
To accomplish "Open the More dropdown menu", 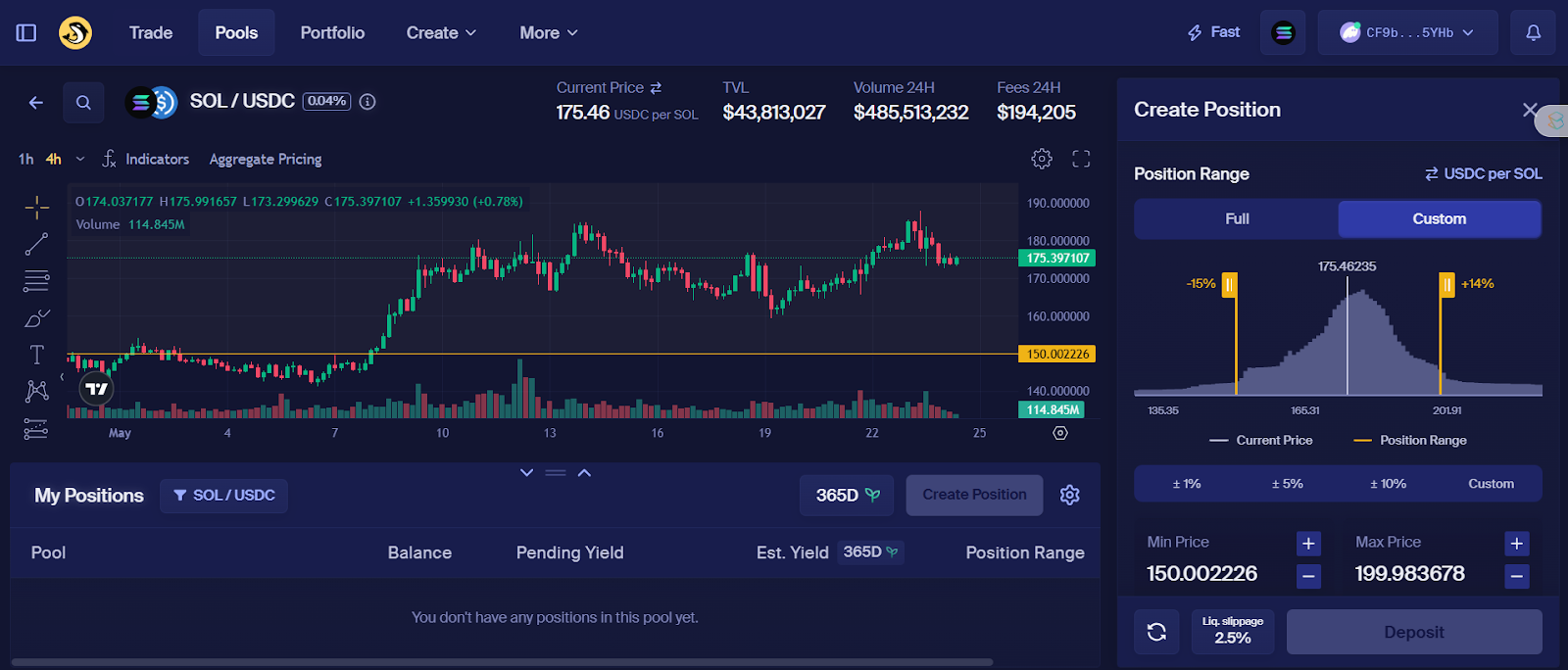I will pos(548,32).
